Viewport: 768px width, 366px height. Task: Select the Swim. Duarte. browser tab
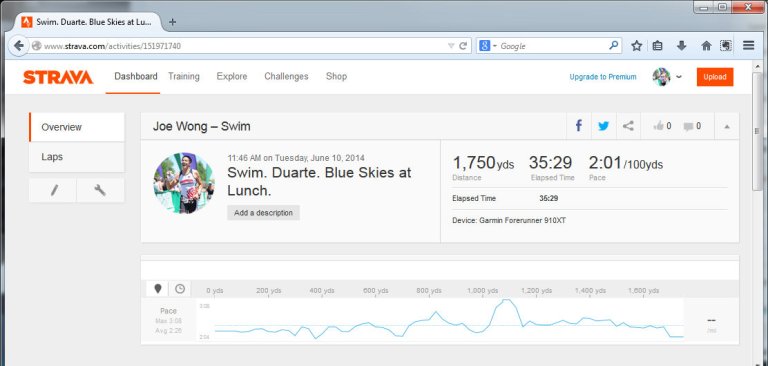[x=91, y=22]
